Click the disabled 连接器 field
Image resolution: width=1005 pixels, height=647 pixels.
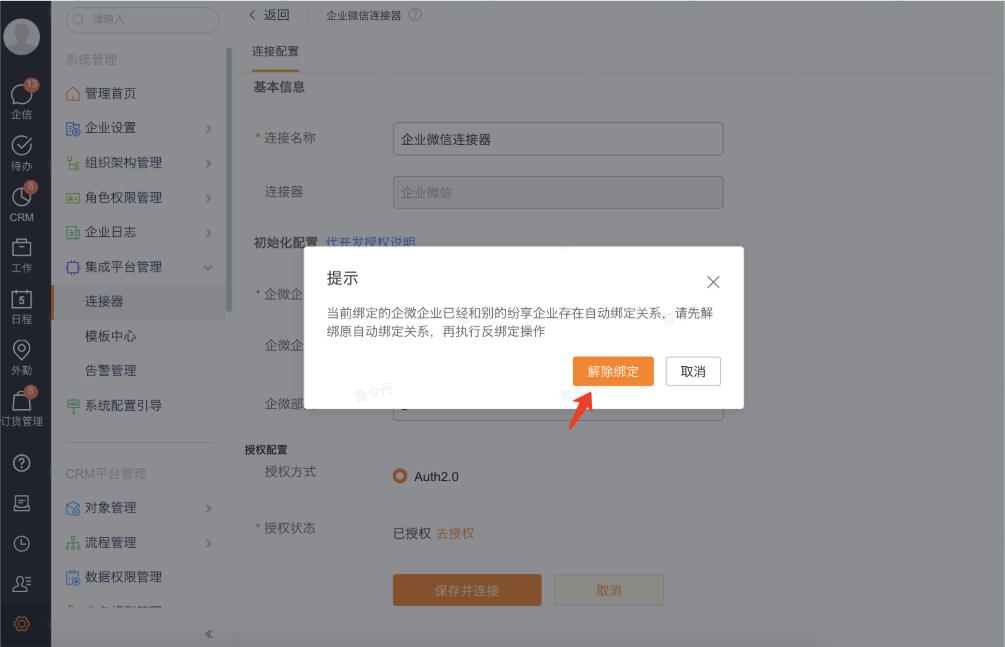558,192
